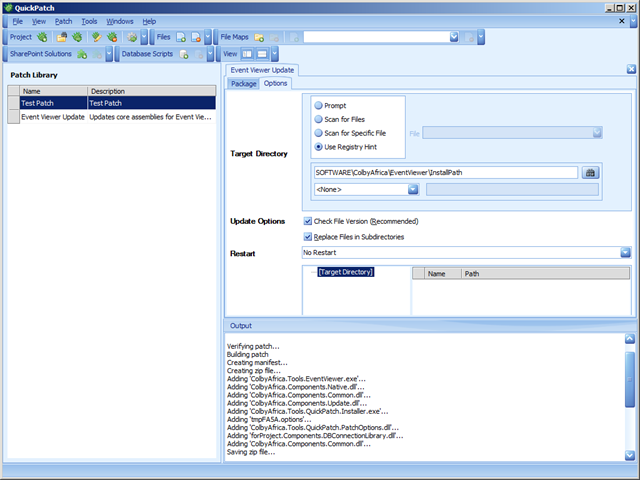Toggle Replace Files in Subdirectories checkbox

[x=308, y=237]
